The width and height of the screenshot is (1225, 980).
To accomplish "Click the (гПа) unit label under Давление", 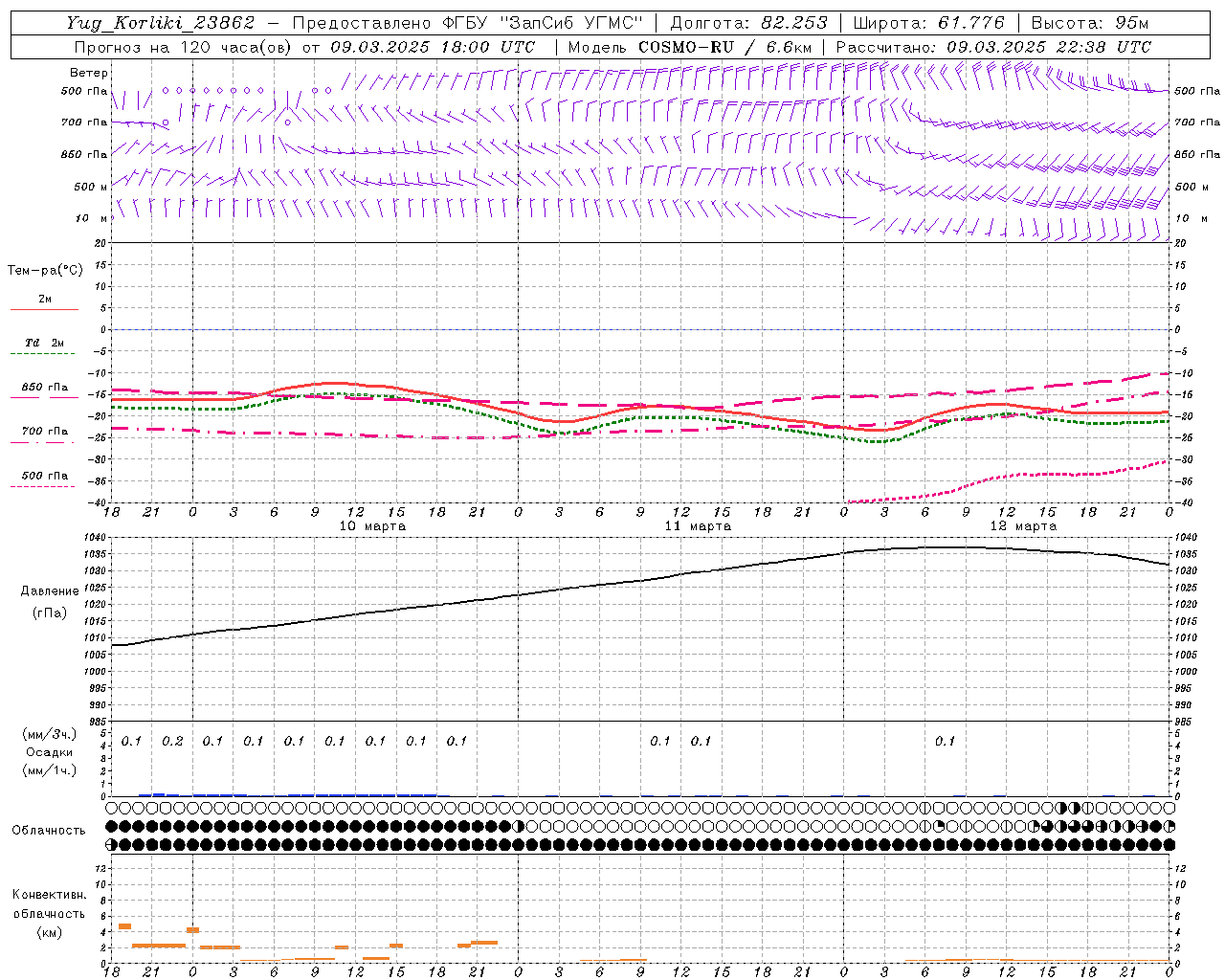I will (50, 612).
